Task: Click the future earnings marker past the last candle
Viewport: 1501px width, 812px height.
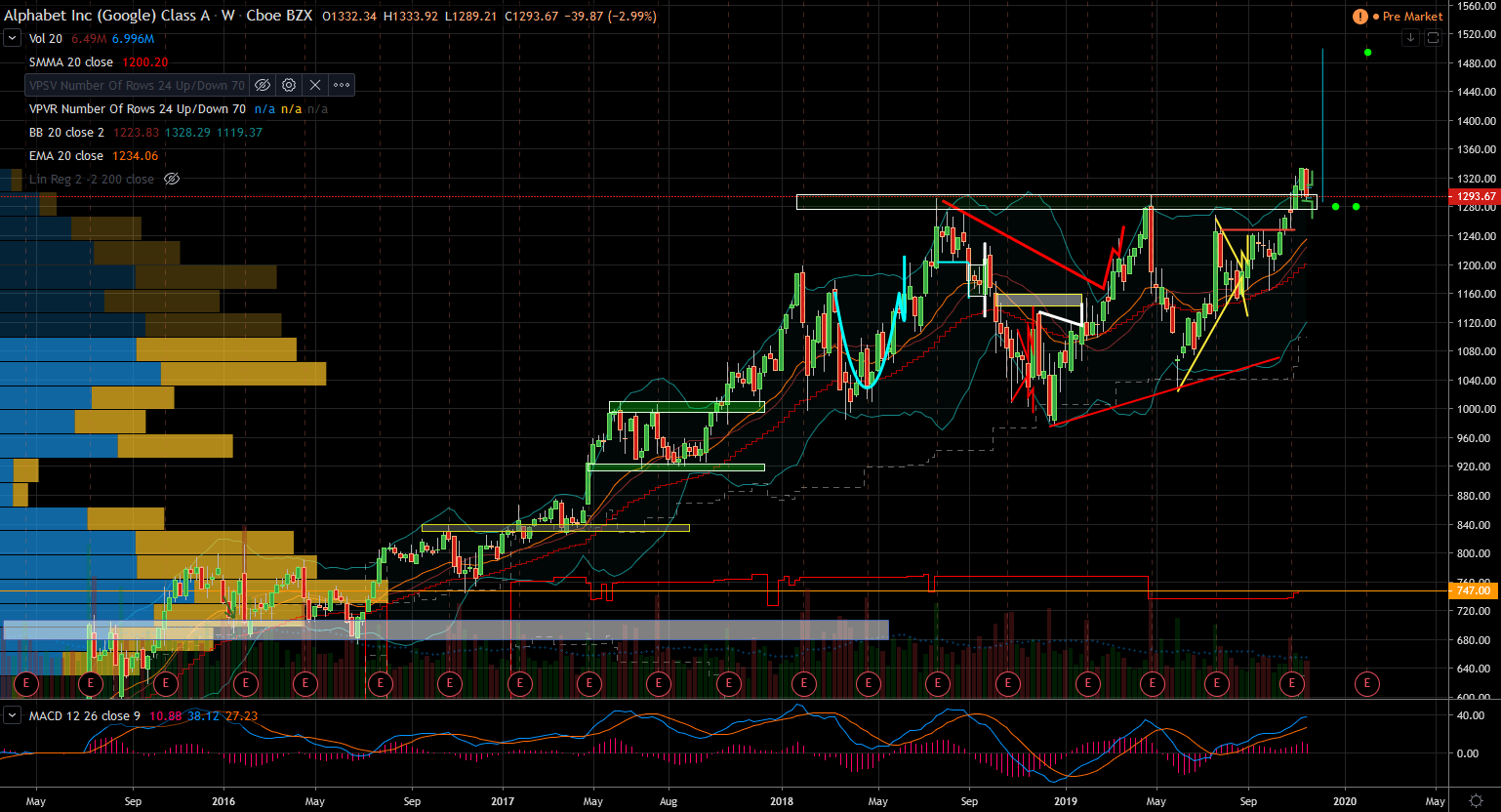Action: (x=1366, y=683)
